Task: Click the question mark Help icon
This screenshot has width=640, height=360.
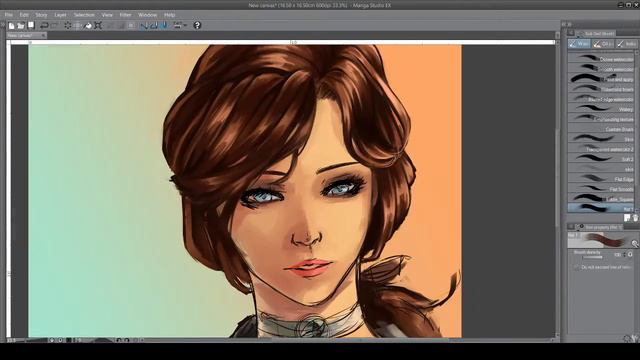Action: [197, 25]
